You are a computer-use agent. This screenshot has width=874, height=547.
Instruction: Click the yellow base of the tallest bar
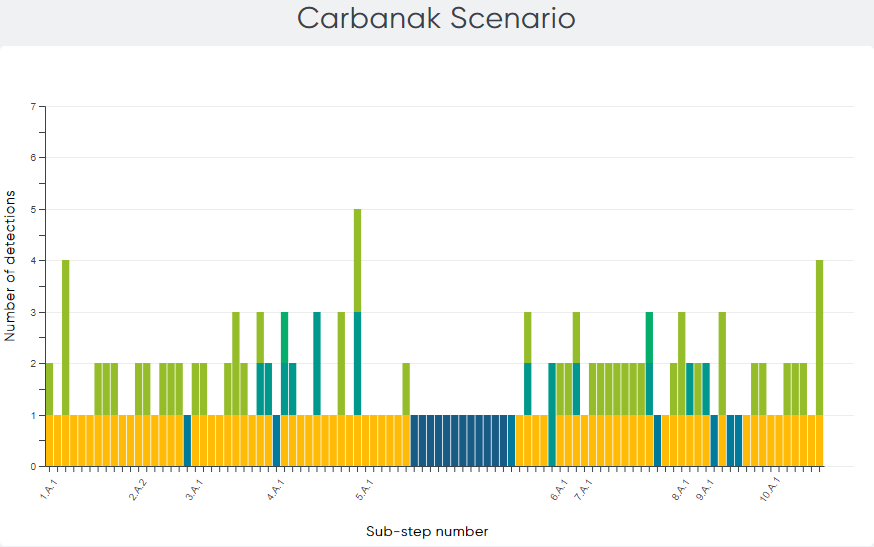point(357,440)
